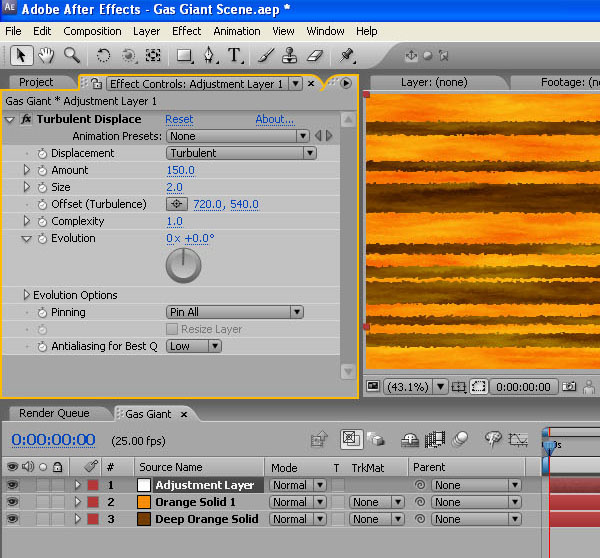Click Reset for Turbulent Displace

pyautogui.click(x=179, y=119)
